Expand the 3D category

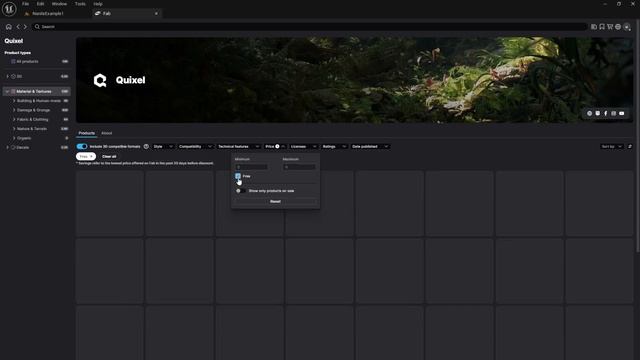[x=7, y=76]
